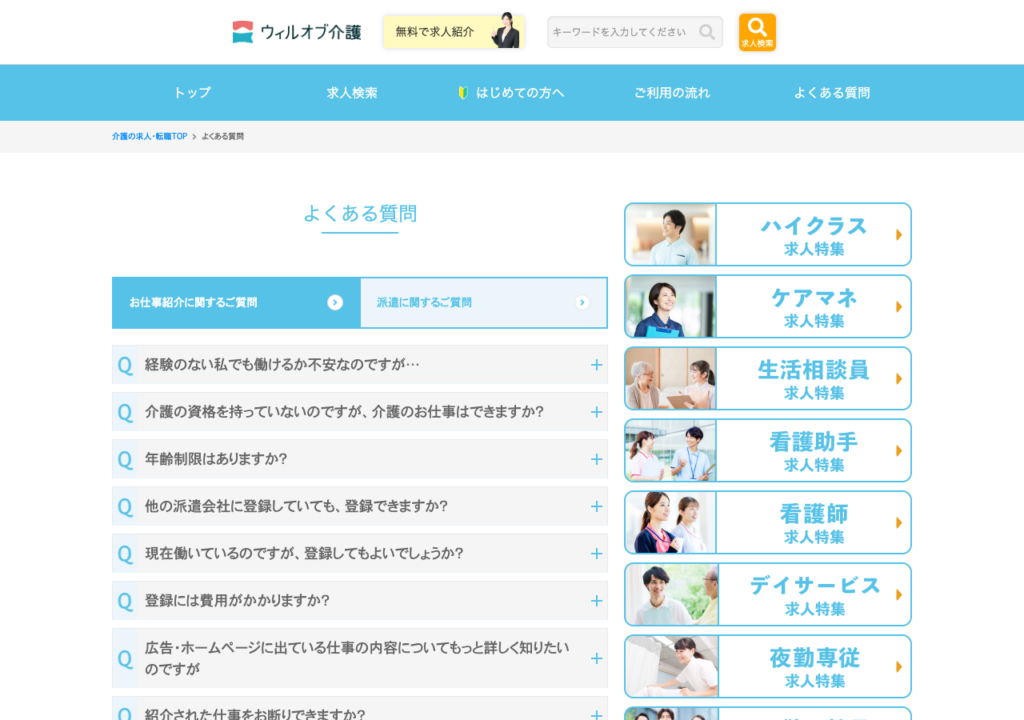Click orange arrow on ハイクラス banner
Screen dimensions: 1024x720
(x=899, y=235)
